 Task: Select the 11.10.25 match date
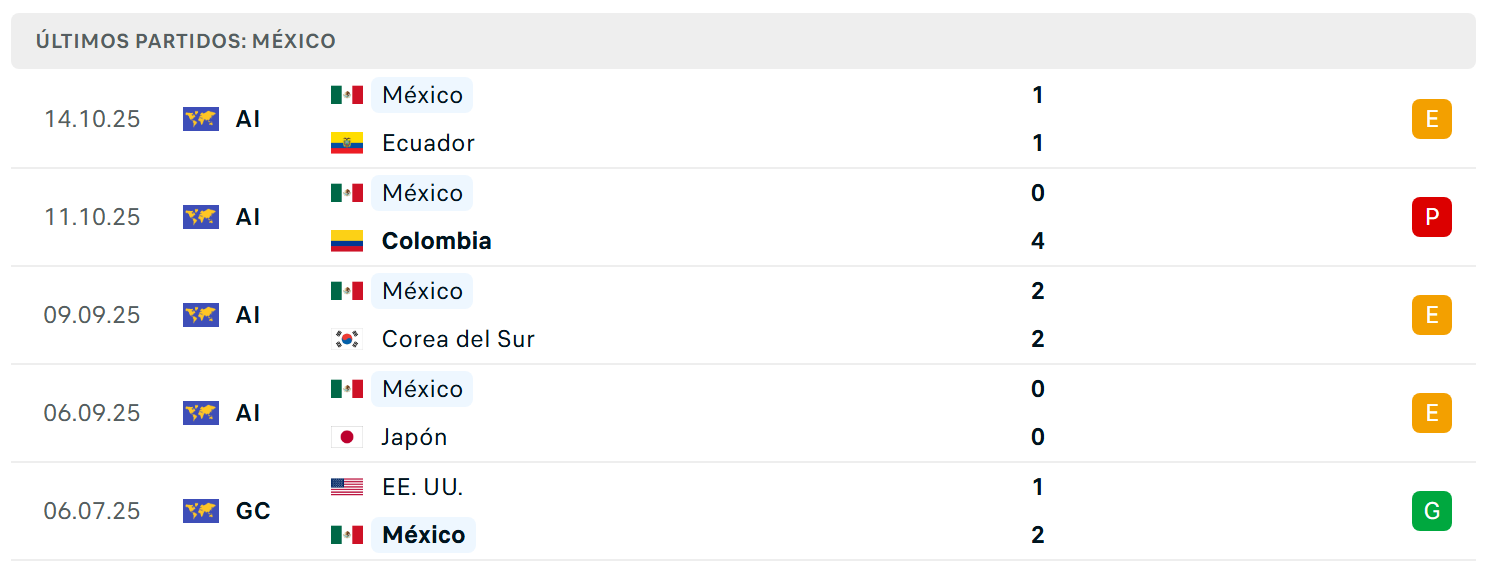click(x=92, y=217)
